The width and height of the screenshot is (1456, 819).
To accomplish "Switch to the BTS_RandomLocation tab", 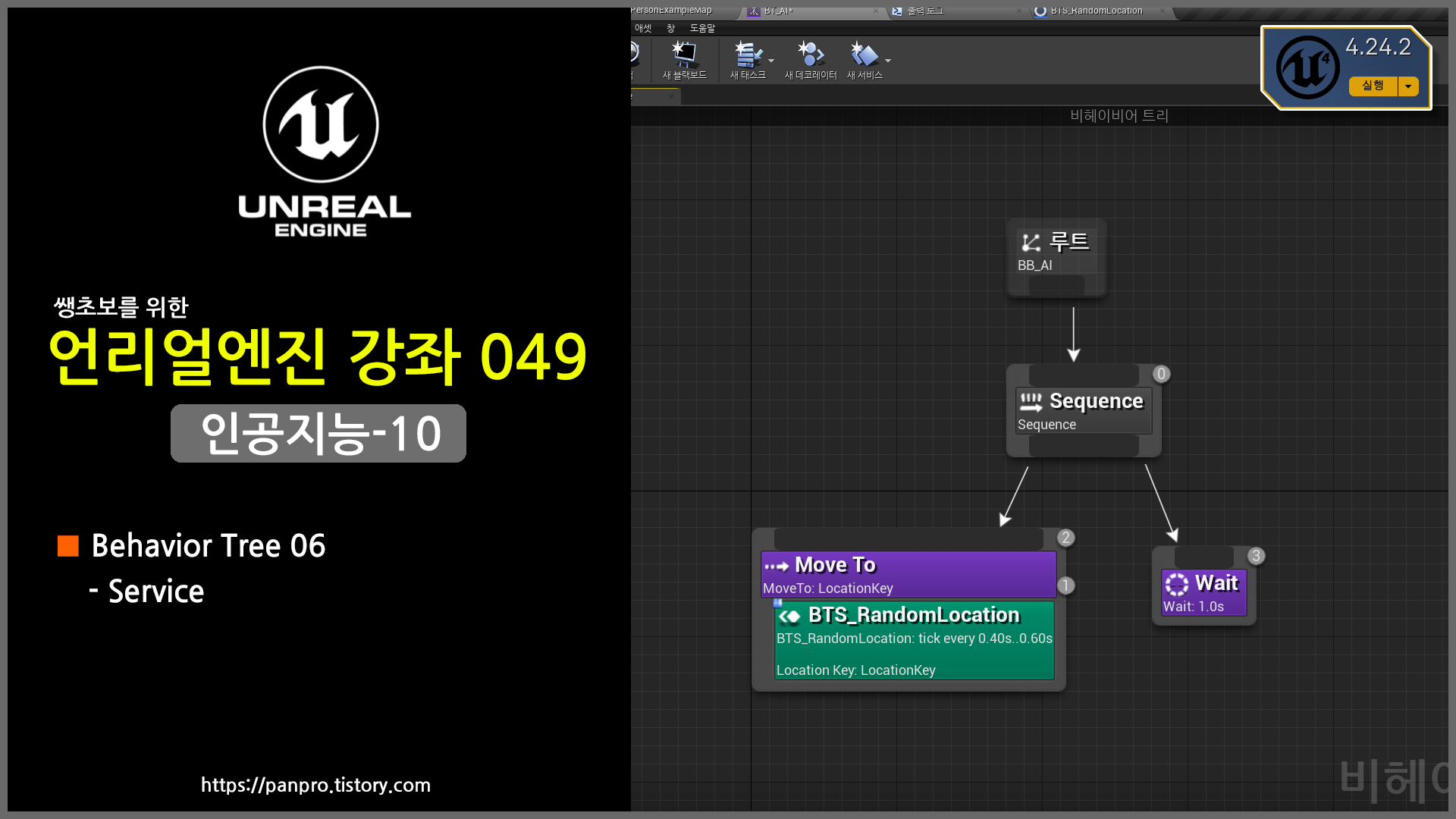I will [x=1095, y=11].
